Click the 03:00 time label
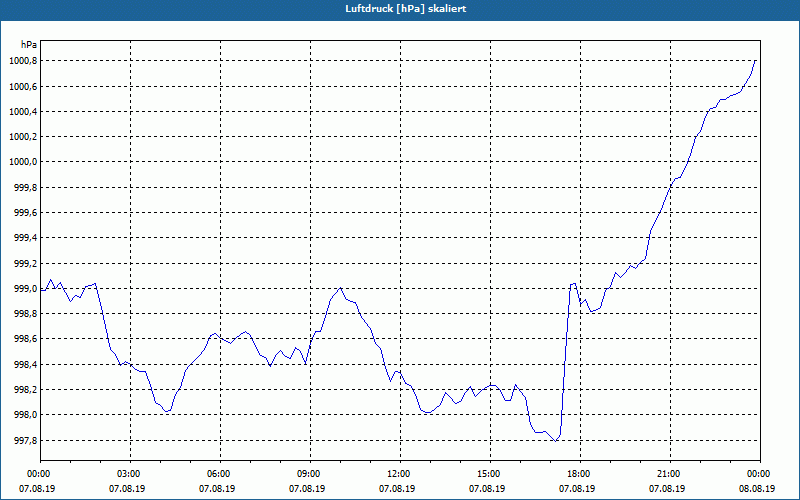The height and width of the screenshot is (500, 800). 130,474
